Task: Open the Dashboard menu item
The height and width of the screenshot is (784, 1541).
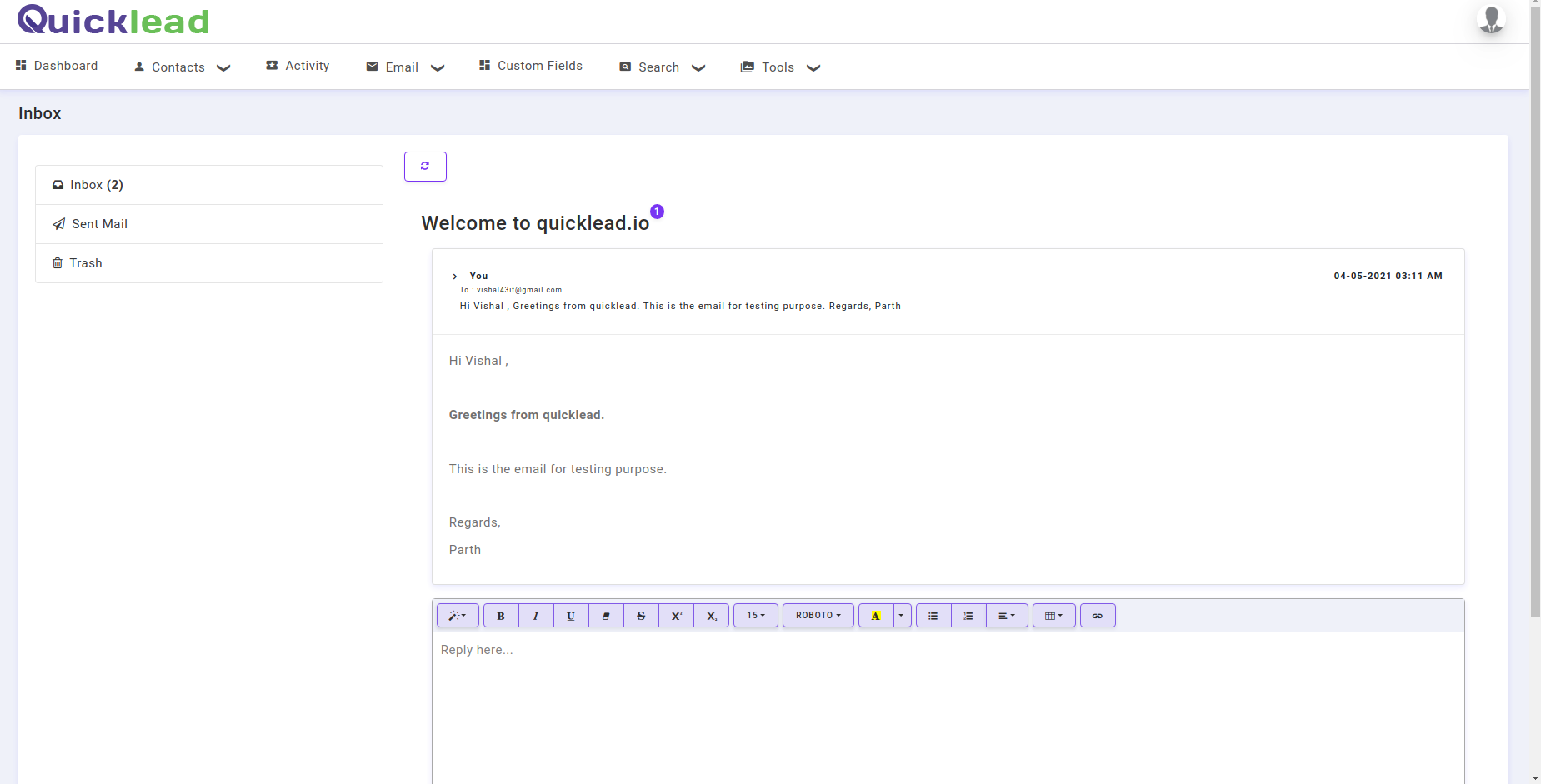Action: (x=57, y=66)
